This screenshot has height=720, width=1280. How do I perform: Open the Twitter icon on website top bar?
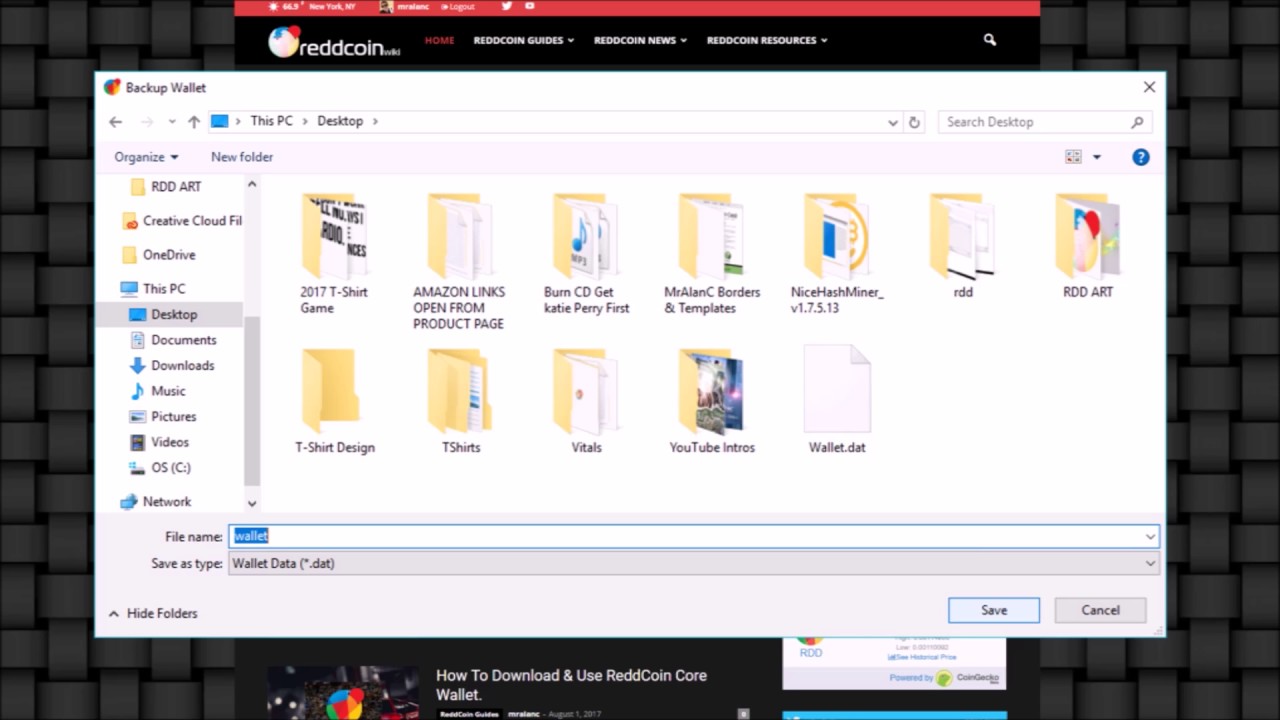[506, 6]
